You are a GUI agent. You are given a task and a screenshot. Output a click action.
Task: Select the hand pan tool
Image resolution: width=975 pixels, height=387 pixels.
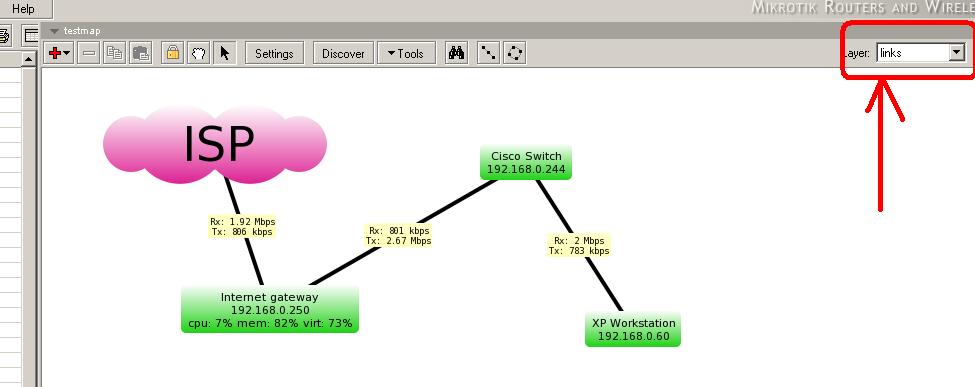(x=198, y=54)
